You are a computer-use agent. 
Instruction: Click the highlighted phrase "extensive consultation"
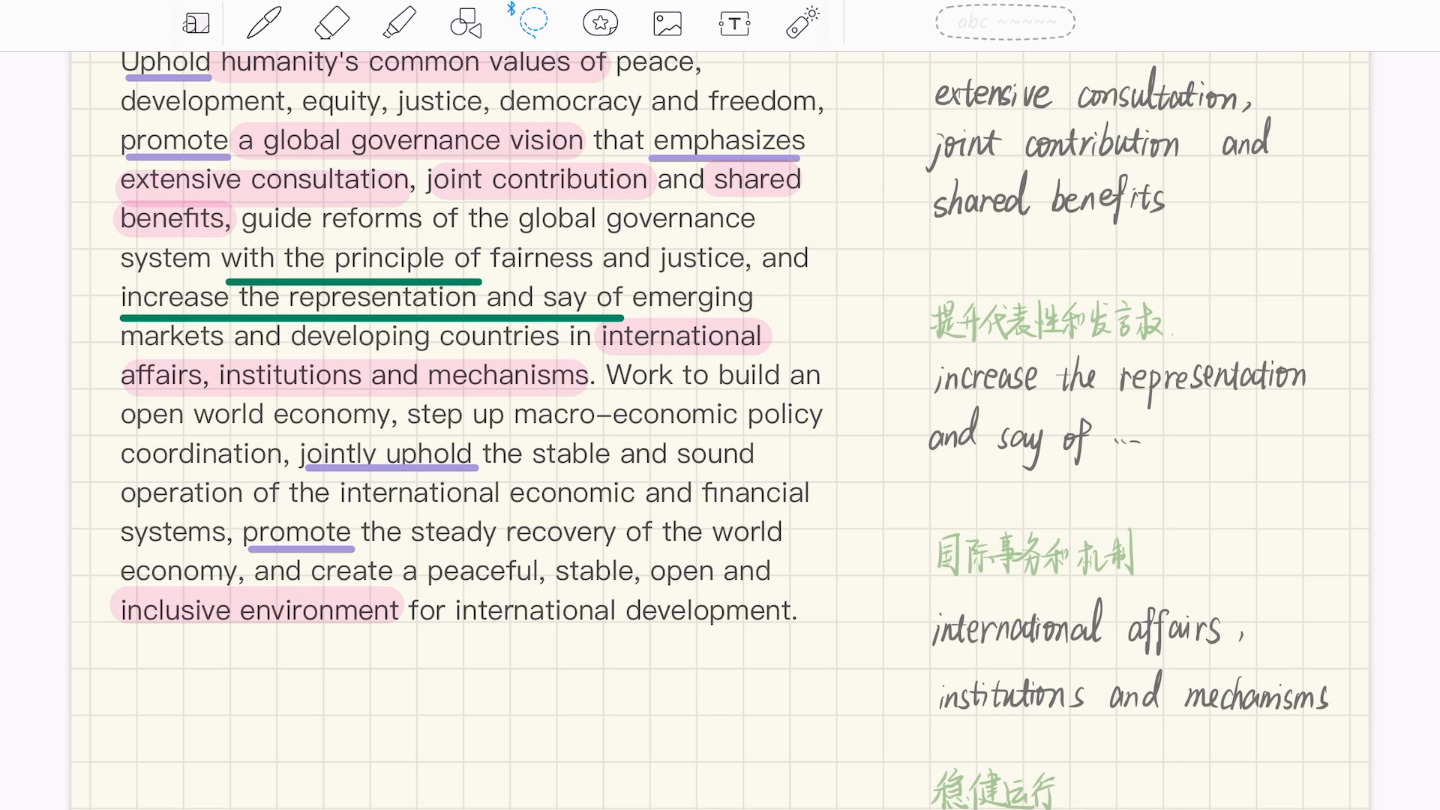(265, 180)
